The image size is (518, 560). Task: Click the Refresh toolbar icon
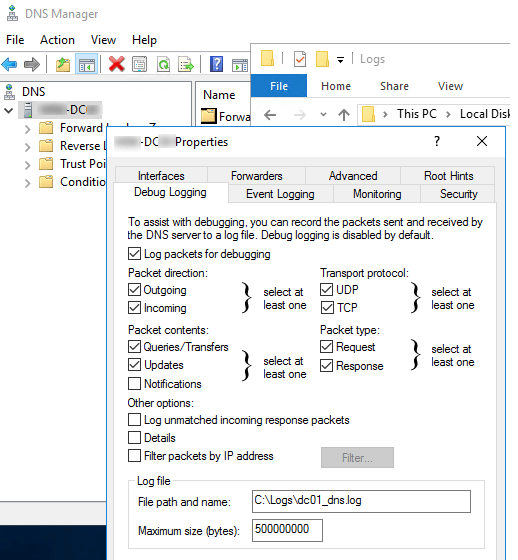tap(163, 65)
